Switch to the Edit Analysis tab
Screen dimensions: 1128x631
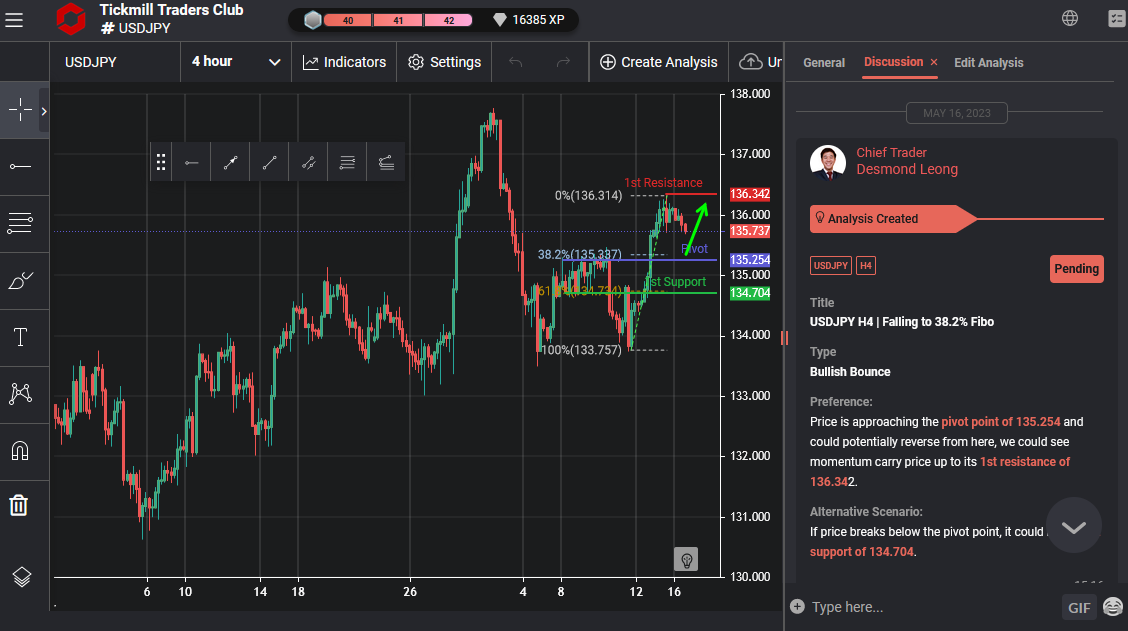(988, 63)
